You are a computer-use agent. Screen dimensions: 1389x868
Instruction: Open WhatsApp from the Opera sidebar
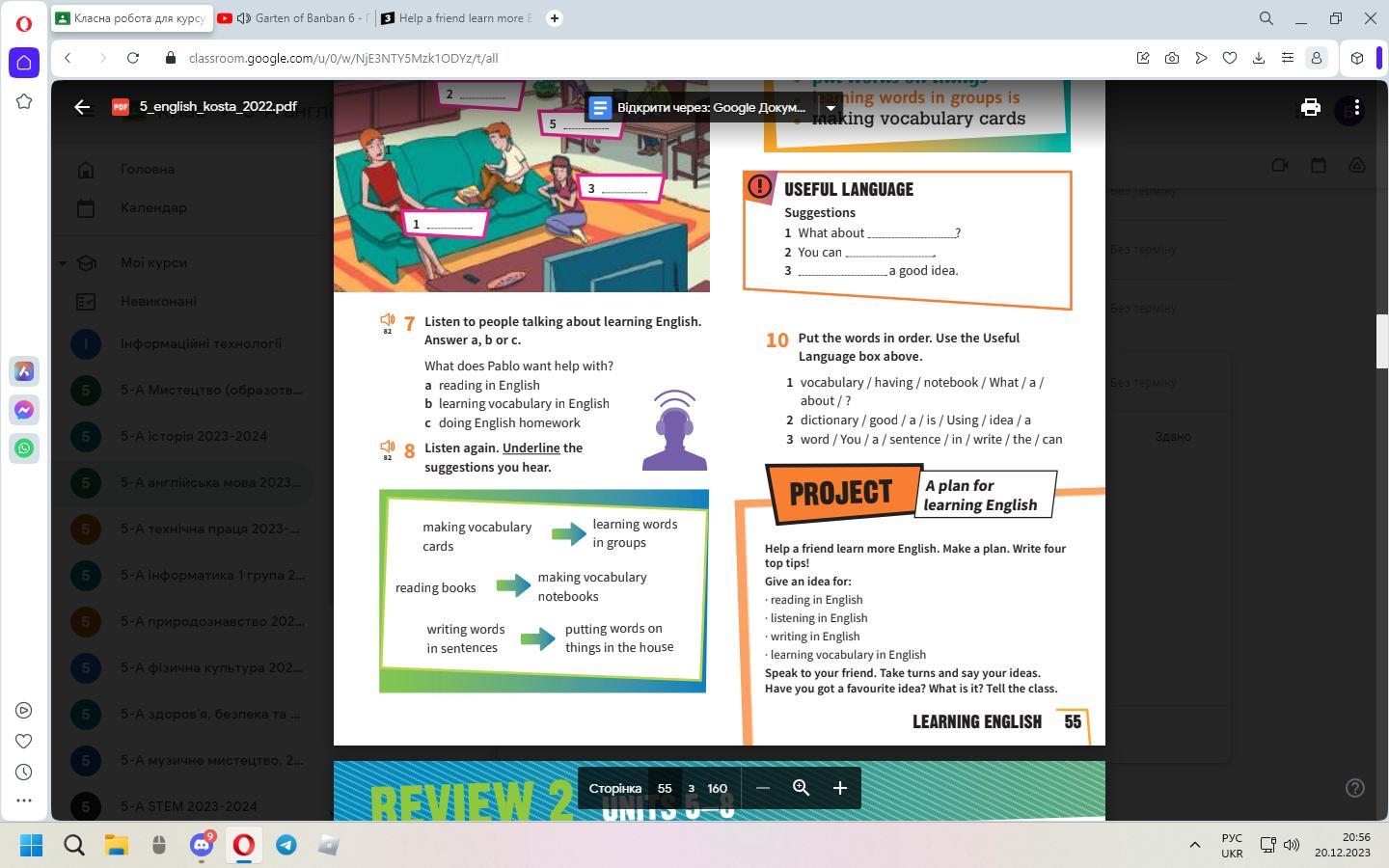[x=24, y=448]
